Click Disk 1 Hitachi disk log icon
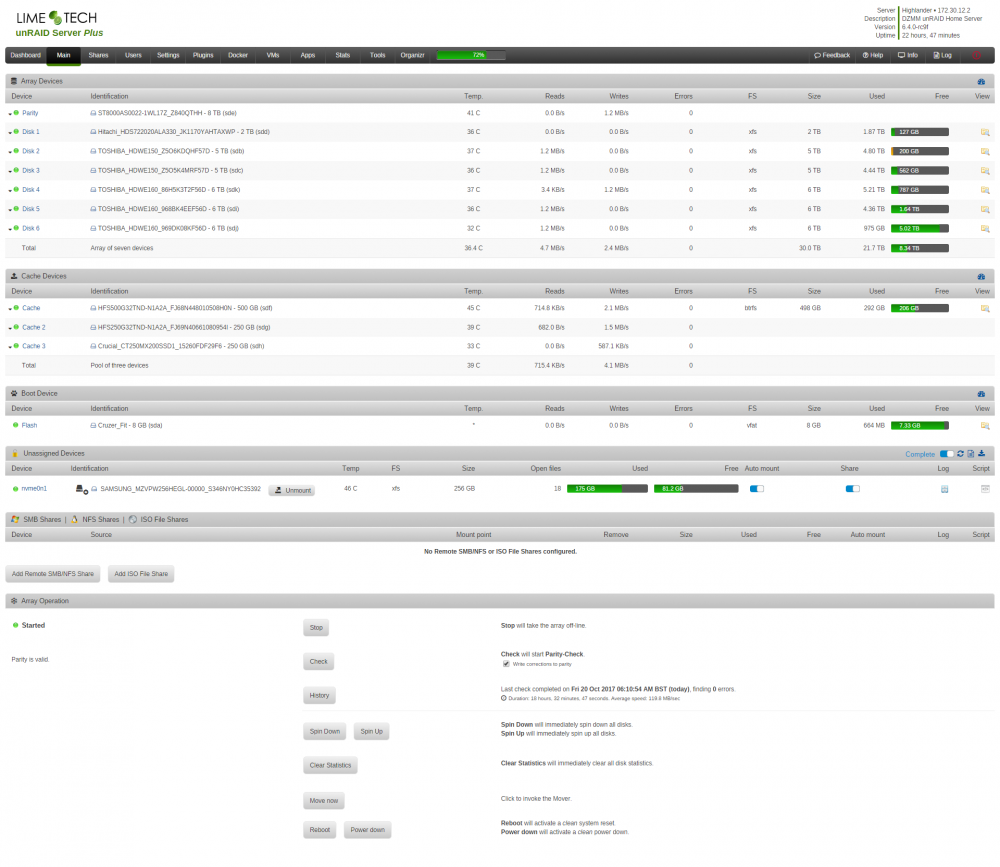Viewport: 1000px width, 867px height. [93, 132]
